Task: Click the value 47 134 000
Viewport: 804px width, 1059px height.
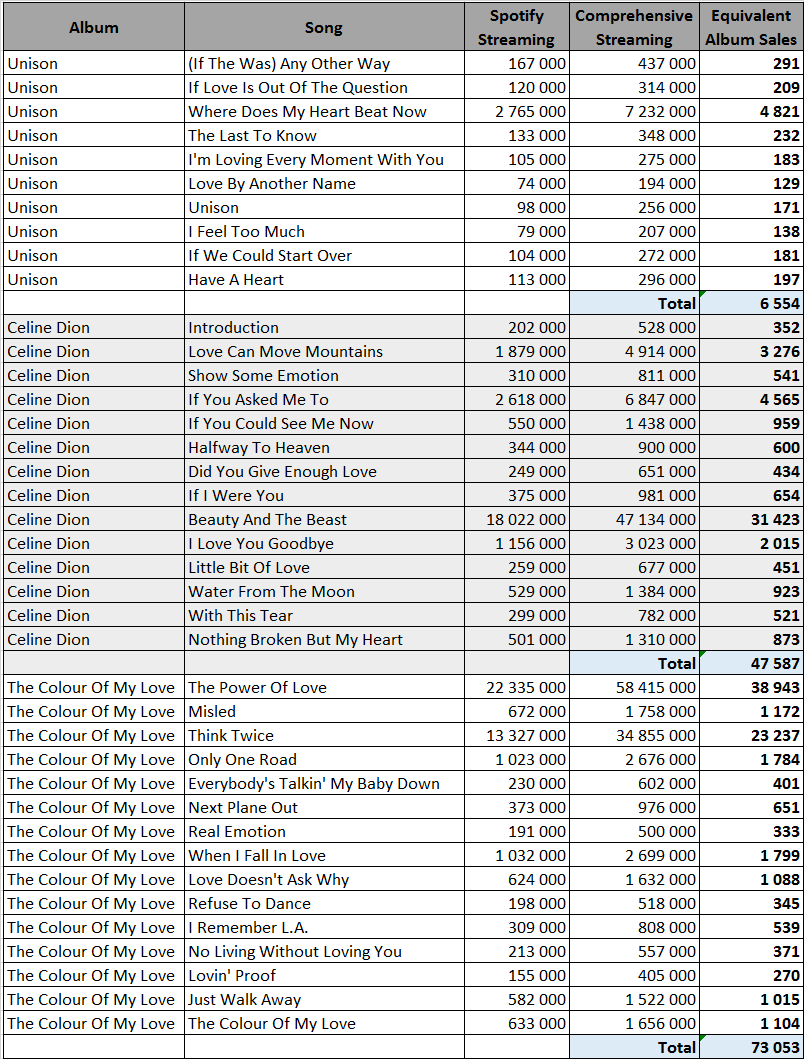Action: 634,519
